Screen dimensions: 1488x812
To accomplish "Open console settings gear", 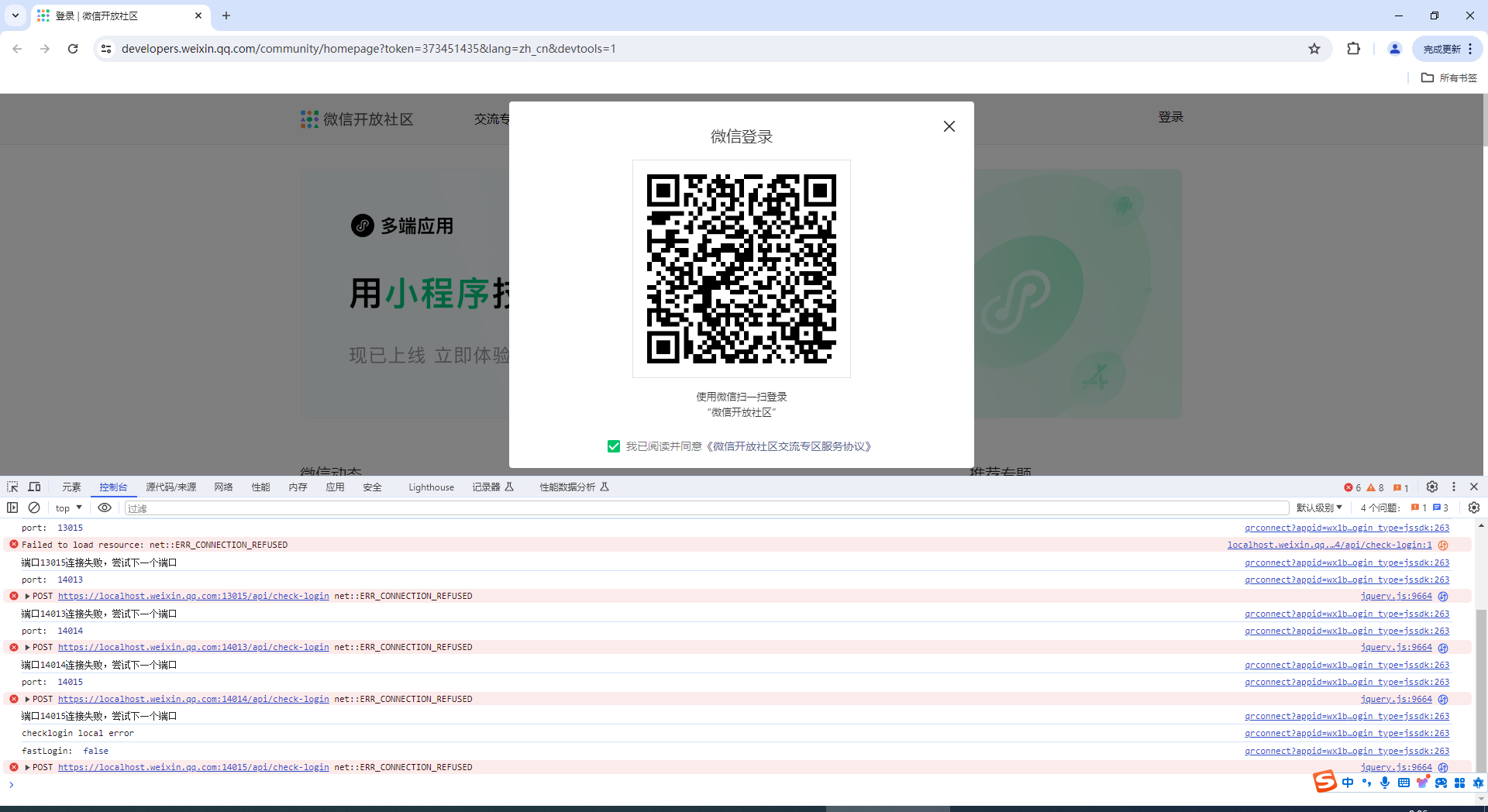I will tap(1474, 507).
